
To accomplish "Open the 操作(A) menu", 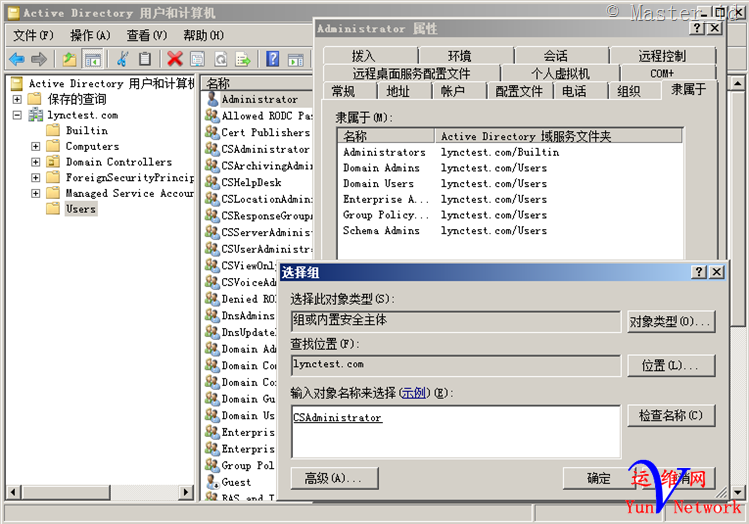I will [90, 35].
